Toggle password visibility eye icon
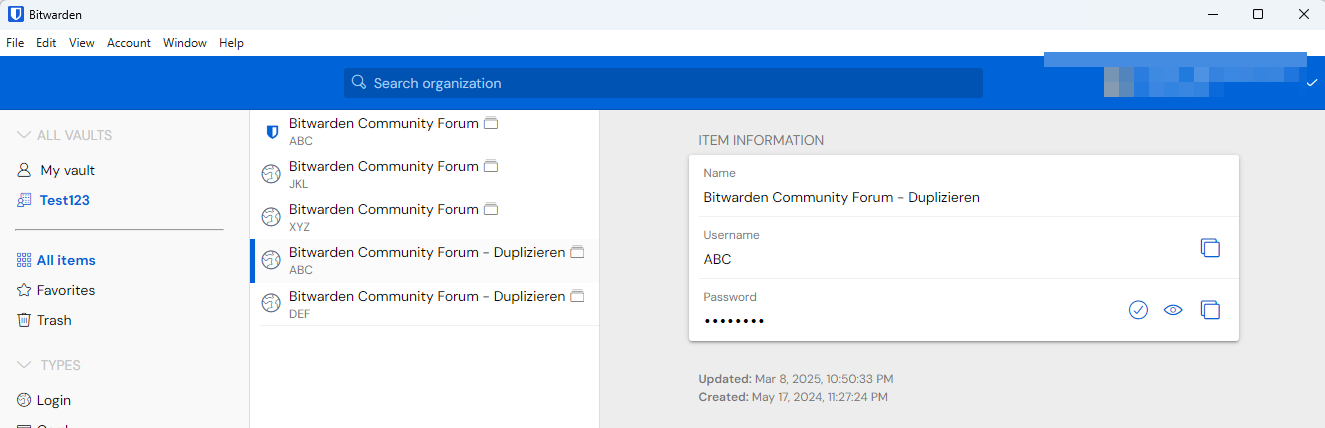This screenshot has width=1325, height=428. click(x=1173, y=310)
